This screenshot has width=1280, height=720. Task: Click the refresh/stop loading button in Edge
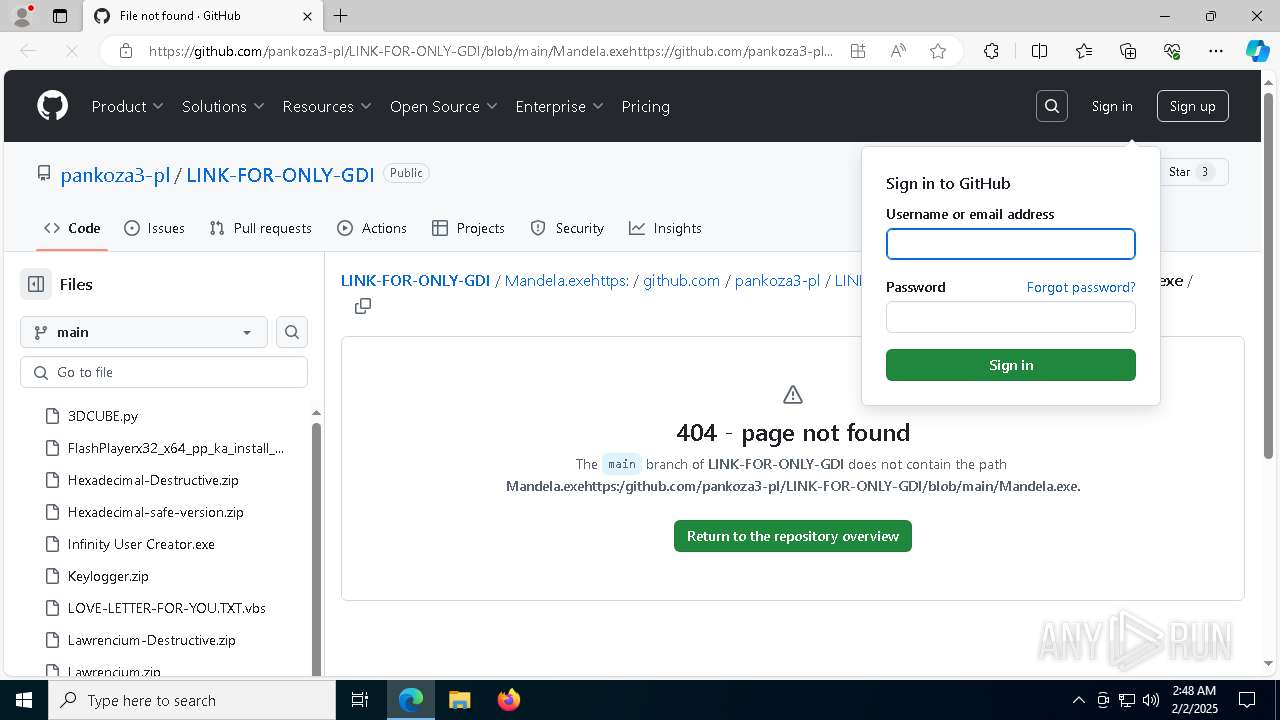[71, 51]
